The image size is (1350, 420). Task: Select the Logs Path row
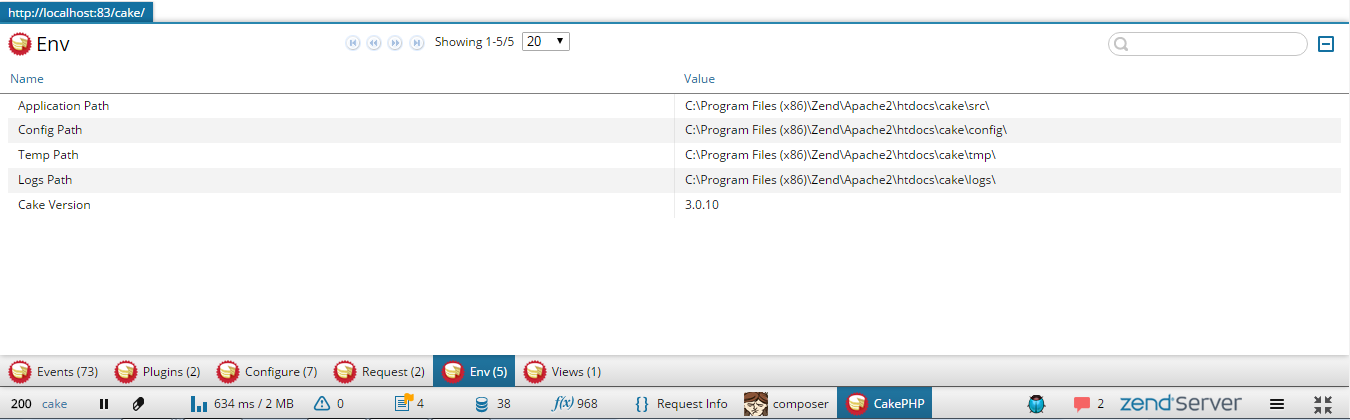tap(674, 180)
